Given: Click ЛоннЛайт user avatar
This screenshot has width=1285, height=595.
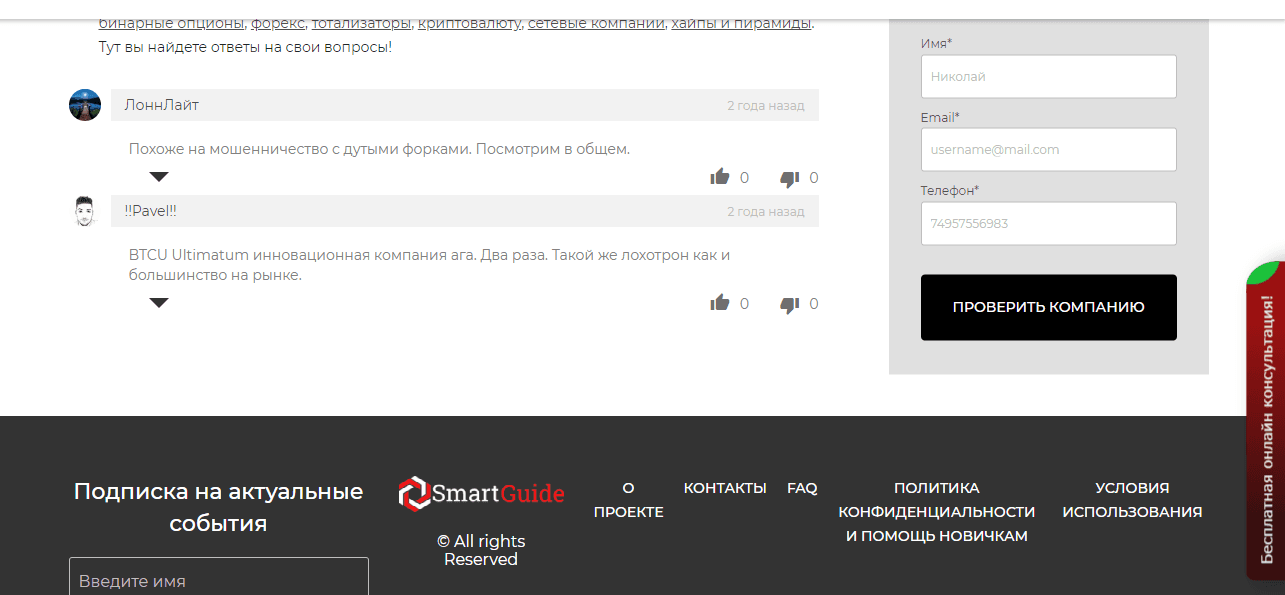Looking at the screenshot, I should click(85, 105).
